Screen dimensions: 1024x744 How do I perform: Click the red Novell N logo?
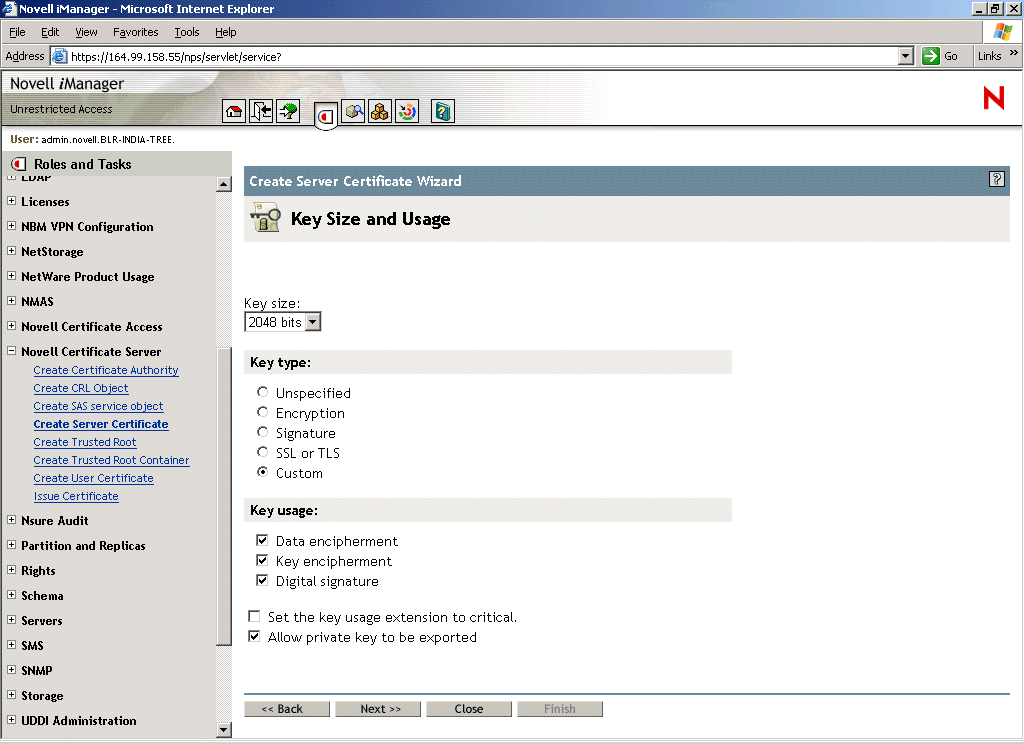(994, 98)
